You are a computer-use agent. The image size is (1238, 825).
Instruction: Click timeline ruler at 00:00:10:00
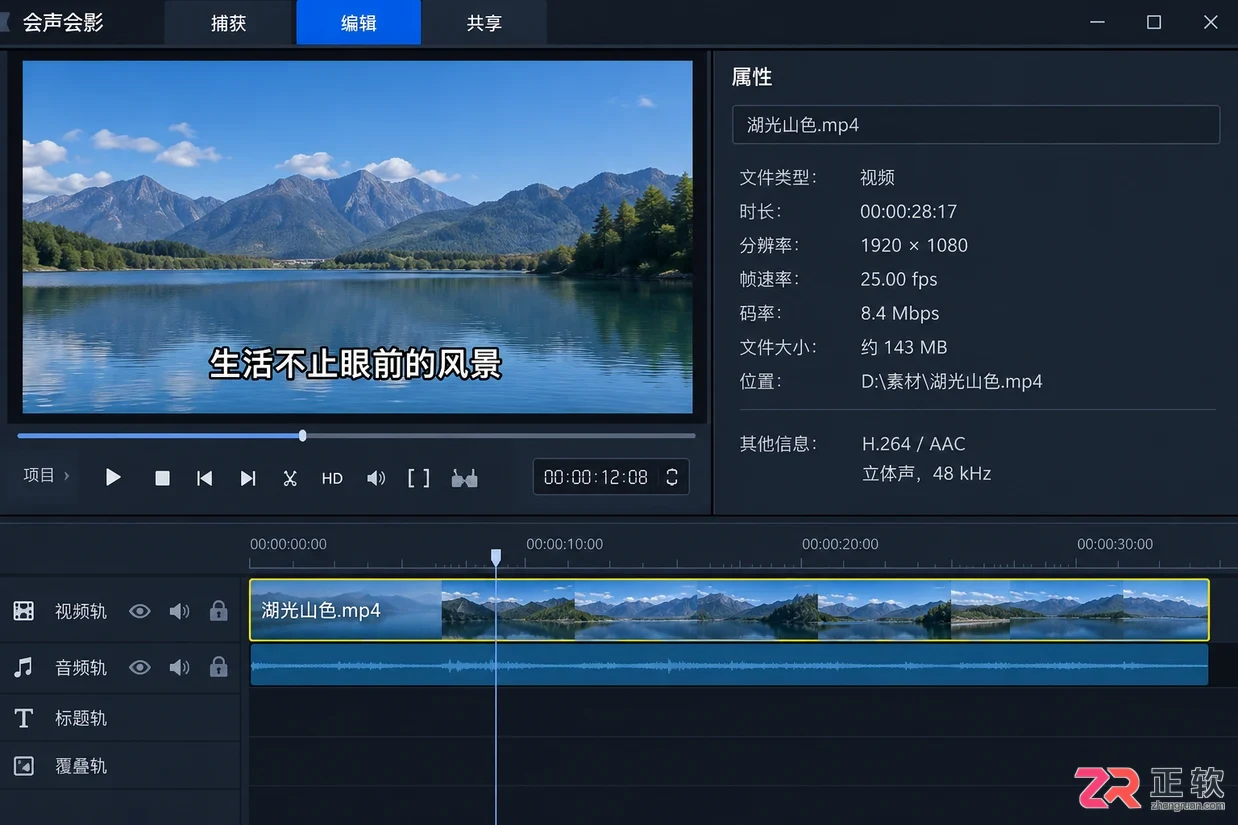click(565, 544)
